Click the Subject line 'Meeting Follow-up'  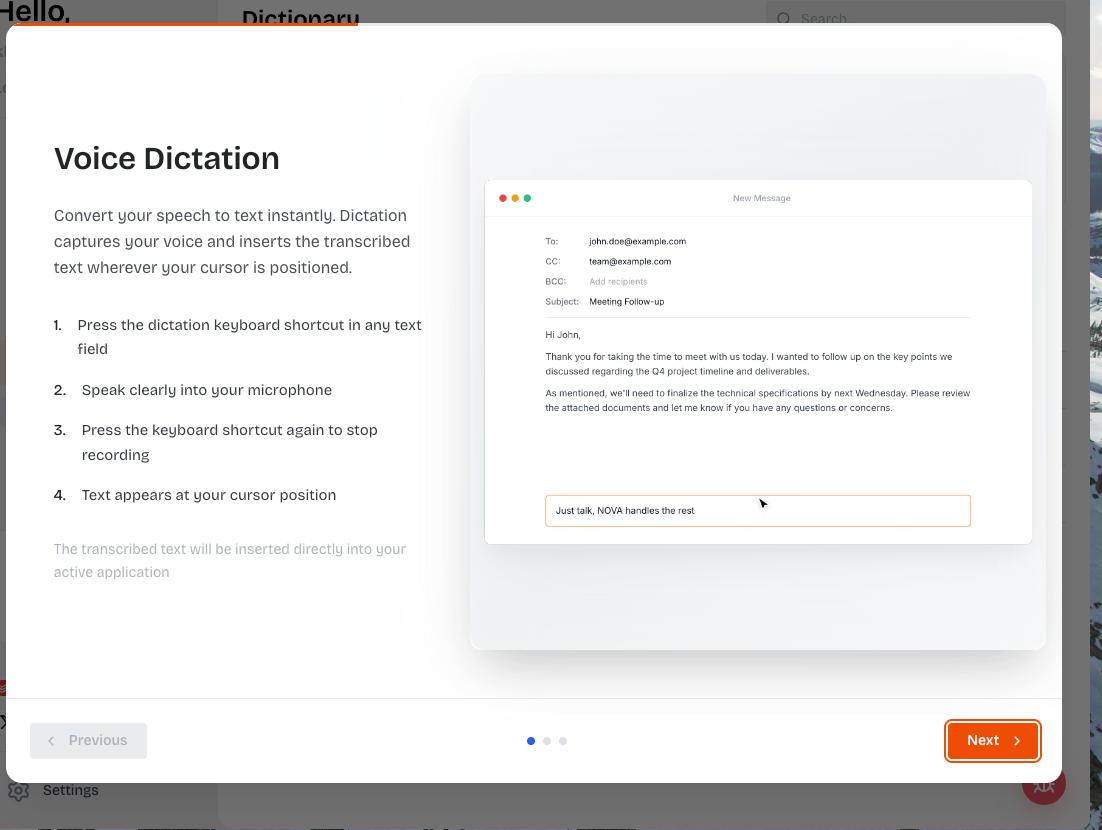pos(627,302)
